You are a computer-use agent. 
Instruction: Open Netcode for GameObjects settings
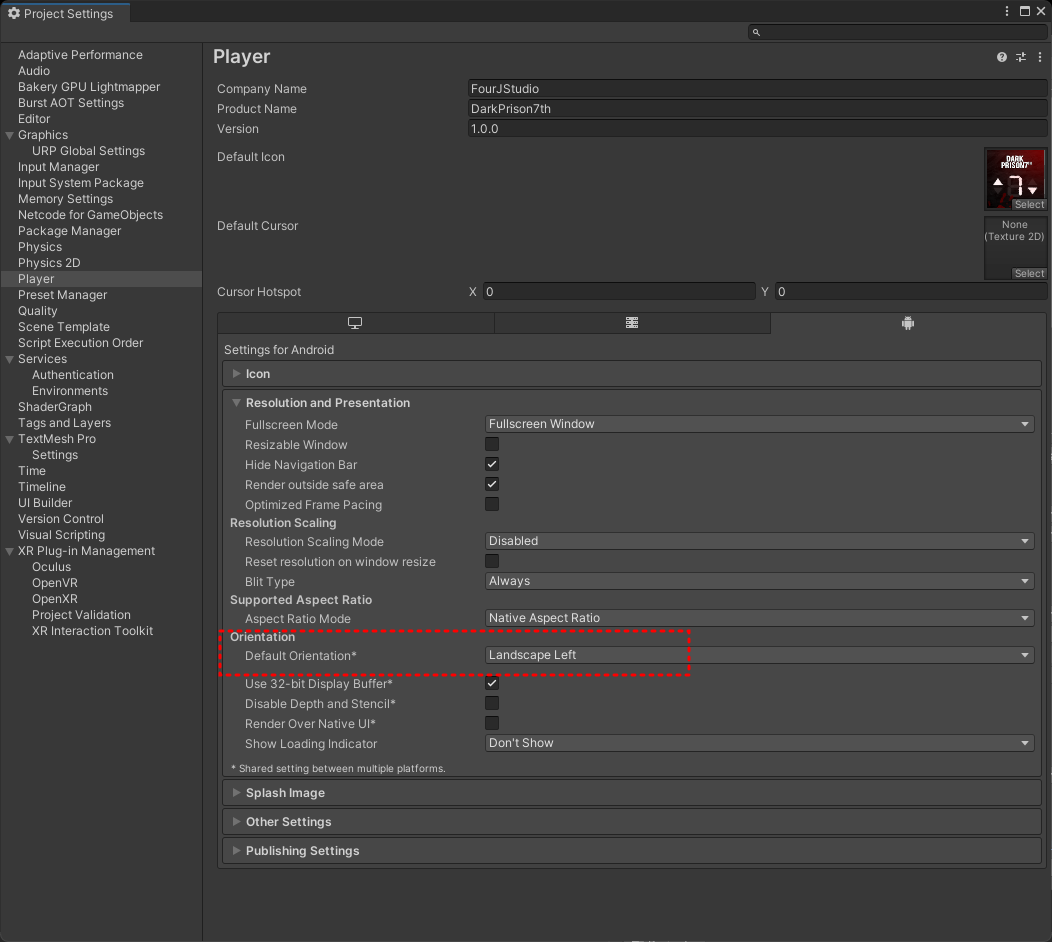(x=90, y=215)
